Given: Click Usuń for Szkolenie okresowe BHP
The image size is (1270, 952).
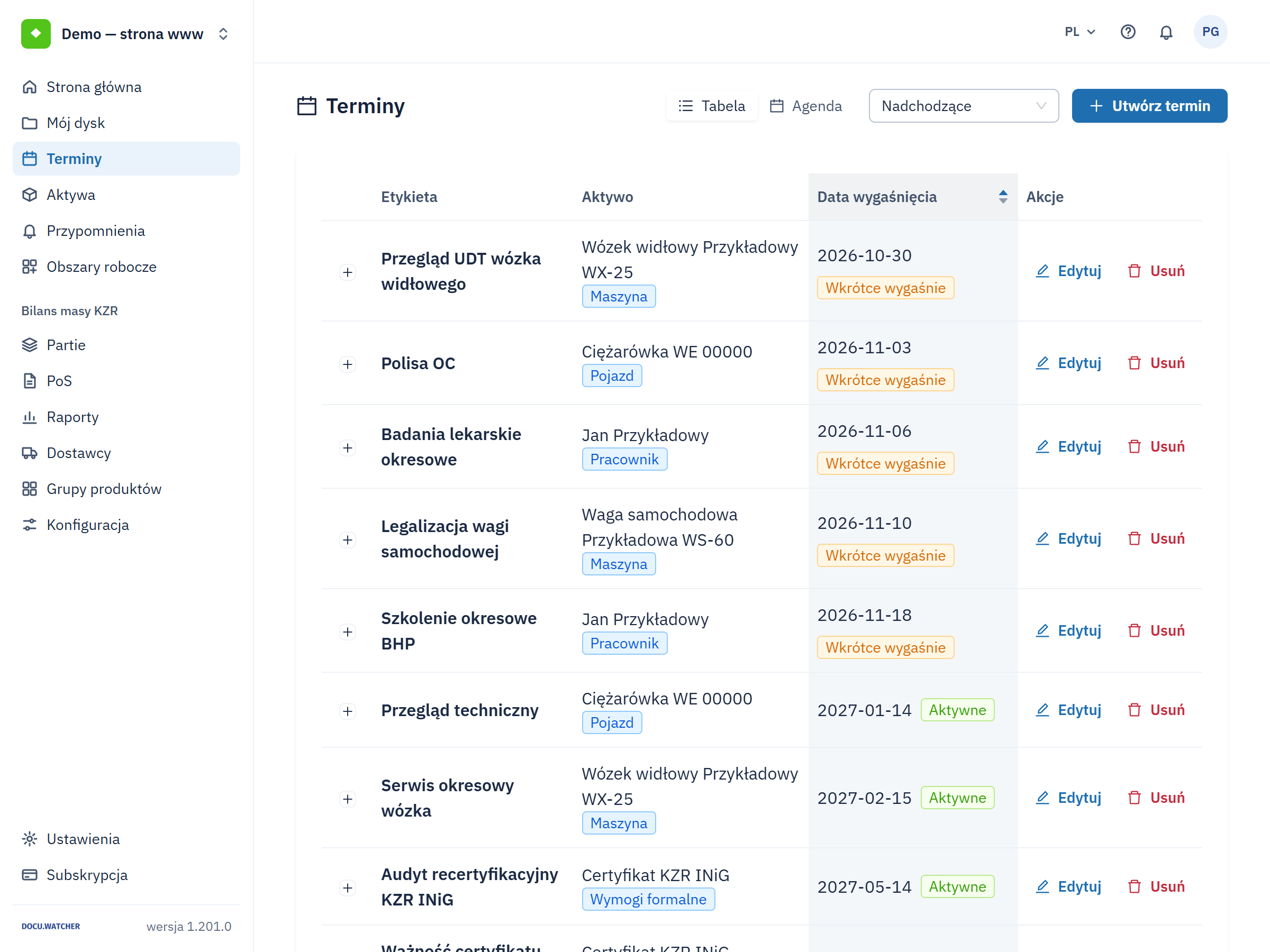Looking at the screenshot, I should tap(1156, 630).
